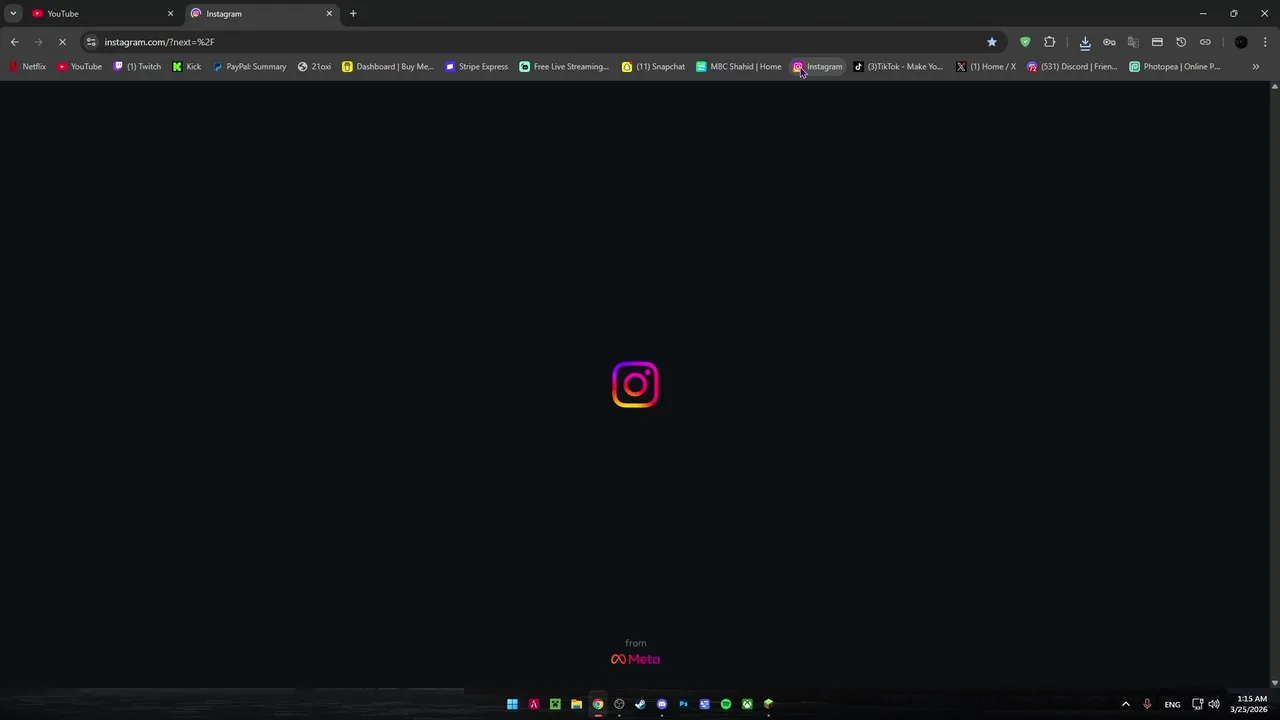
Task: Open the Discord | Friends bookmark
Action: click(x=1073, y=67)
